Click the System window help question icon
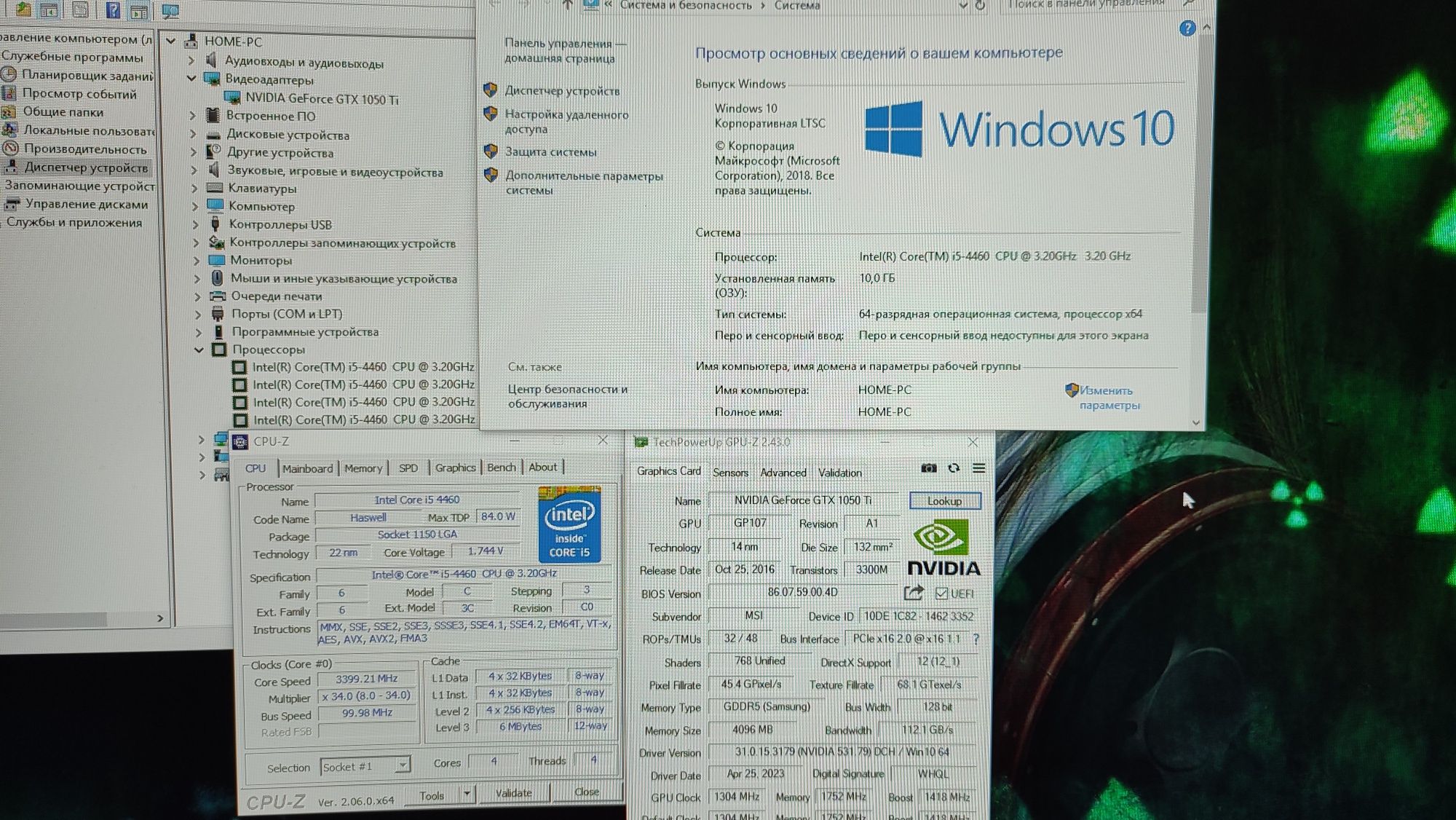Viewport: 1456px width, 820px height. (1187, 28)
